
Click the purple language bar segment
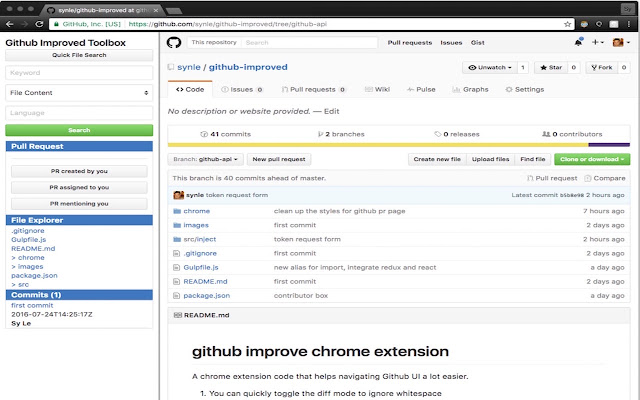pos(609,145)
